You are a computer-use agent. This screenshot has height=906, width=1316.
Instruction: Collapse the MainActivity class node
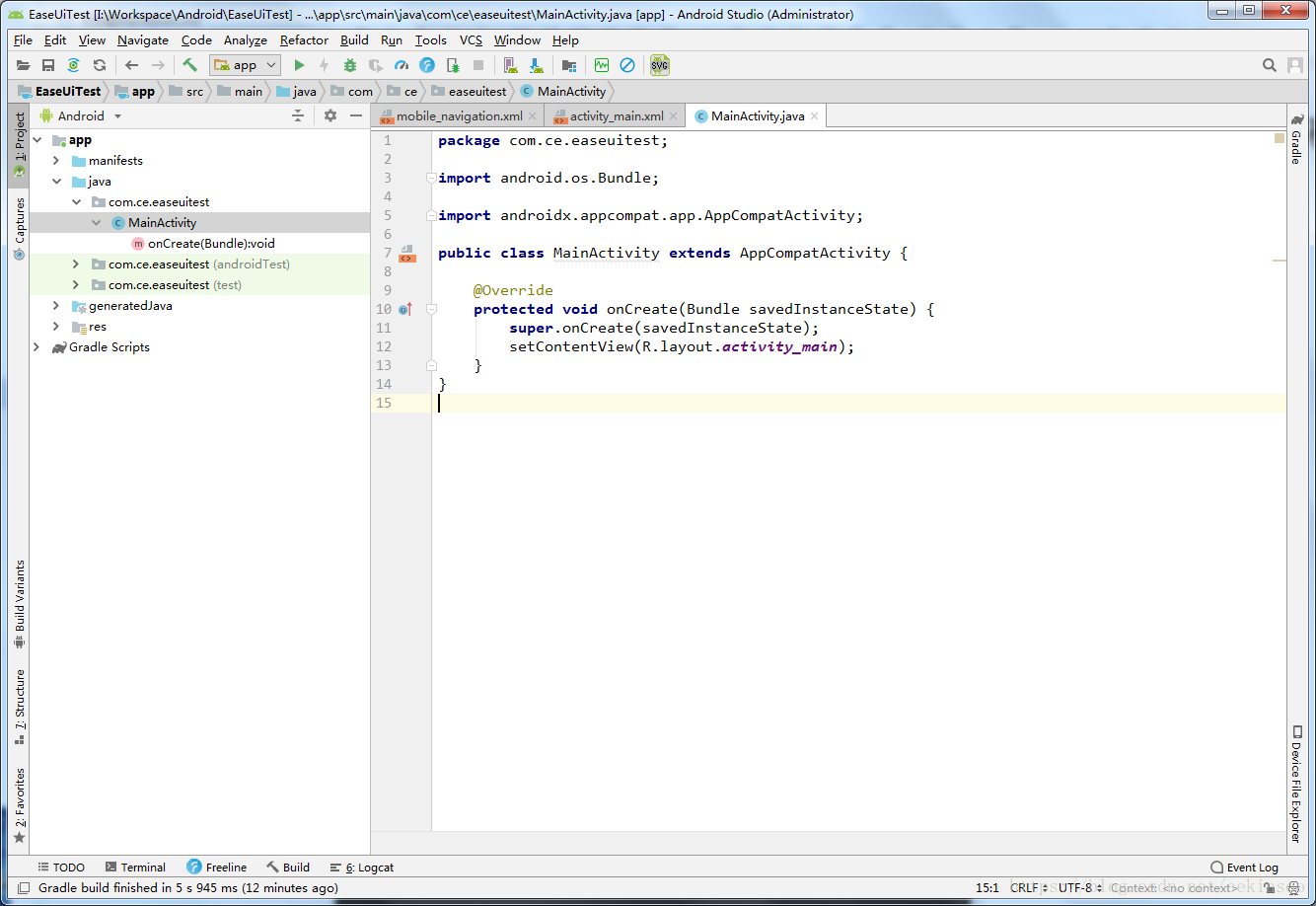[x=97, y=223]
